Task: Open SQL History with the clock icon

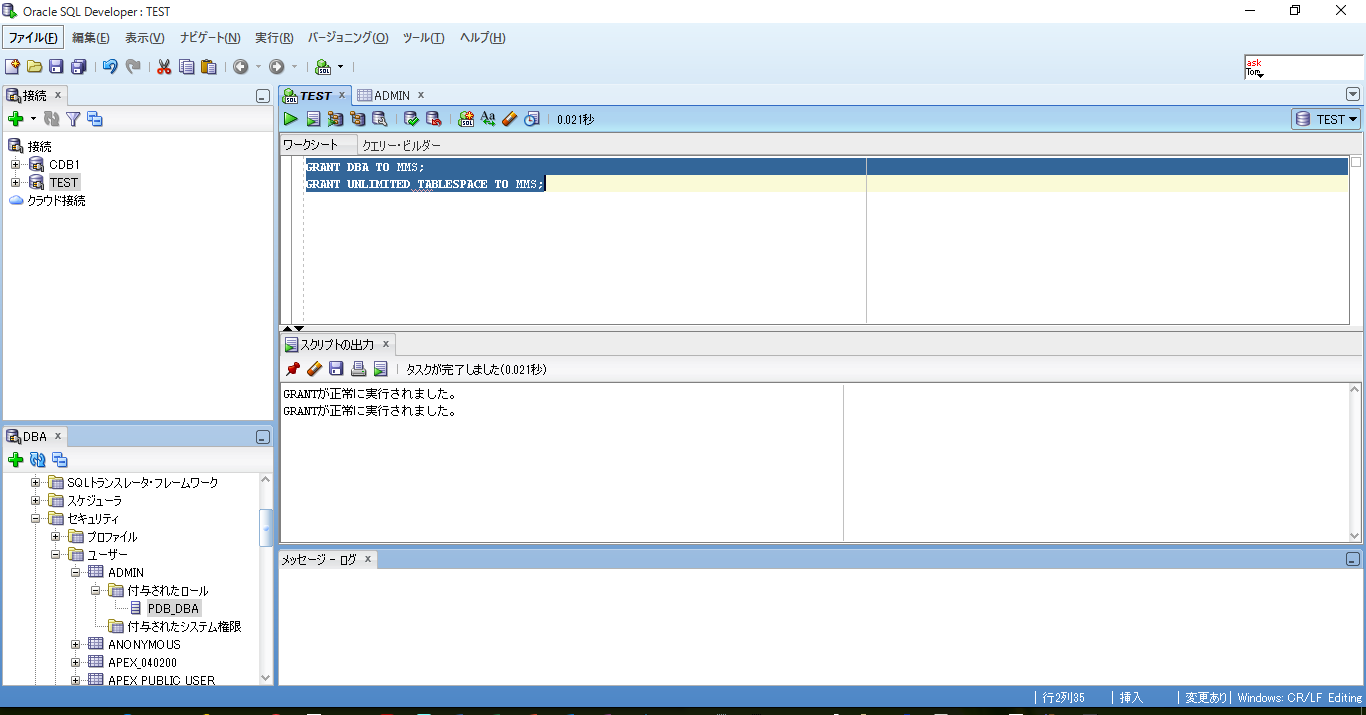Action: (x=532, y=119)
